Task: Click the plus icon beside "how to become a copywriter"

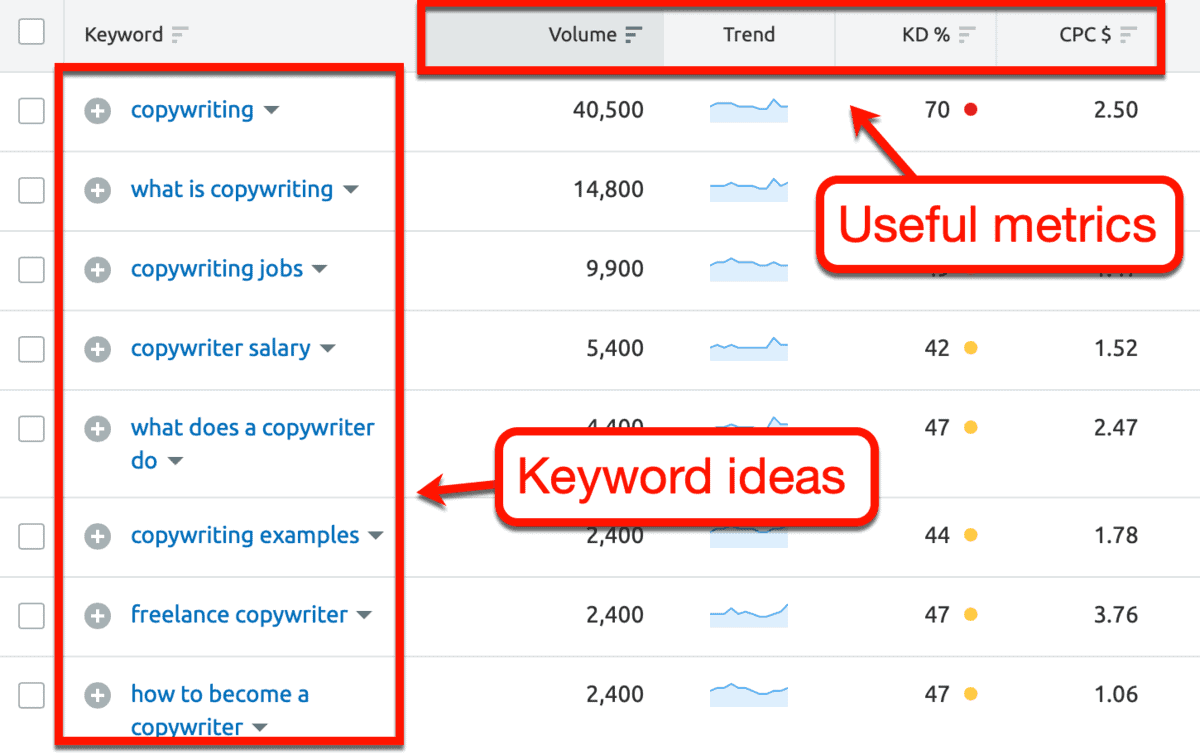Action: pos(97,695)
